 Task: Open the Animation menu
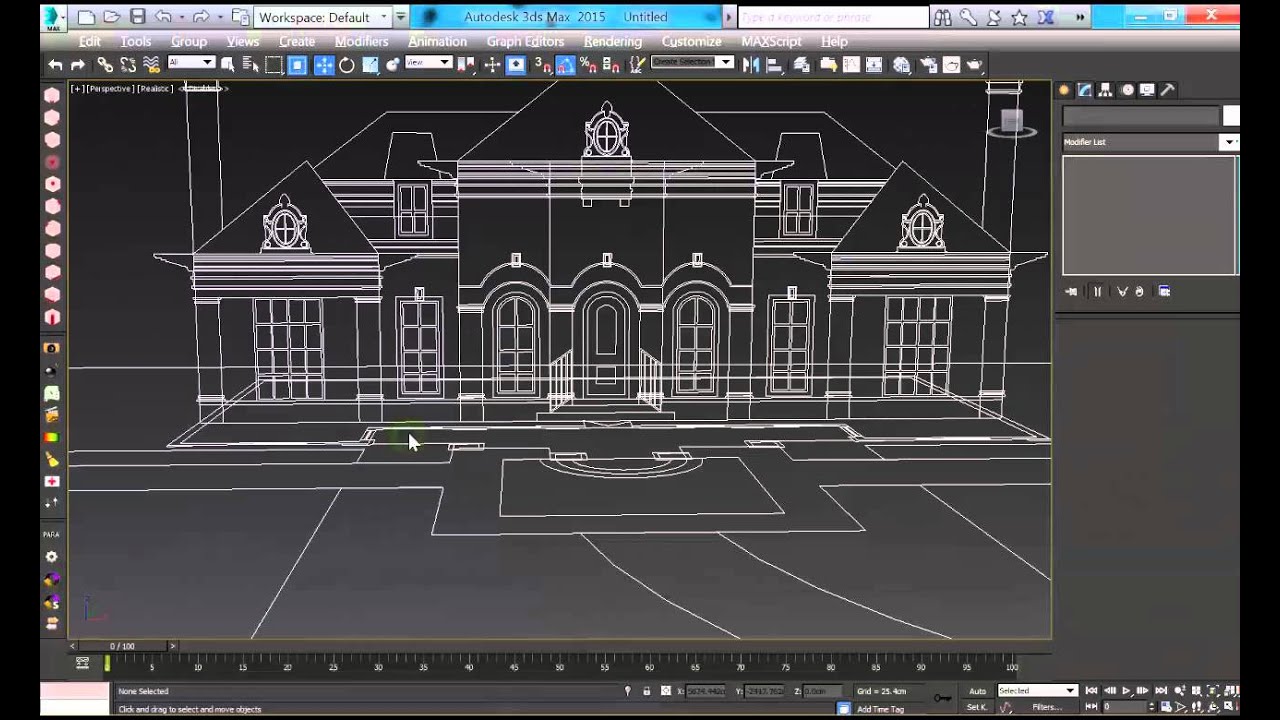tap(437, 41)
